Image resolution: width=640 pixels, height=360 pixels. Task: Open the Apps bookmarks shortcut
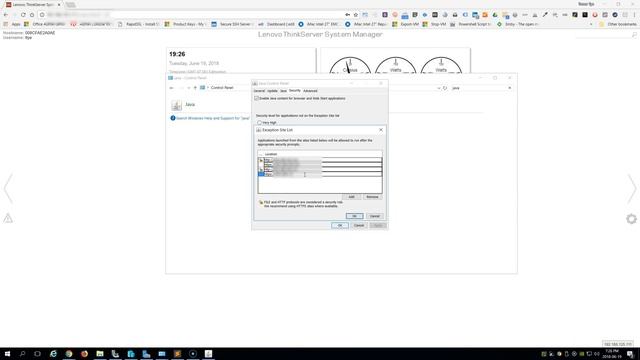[12, 24]
